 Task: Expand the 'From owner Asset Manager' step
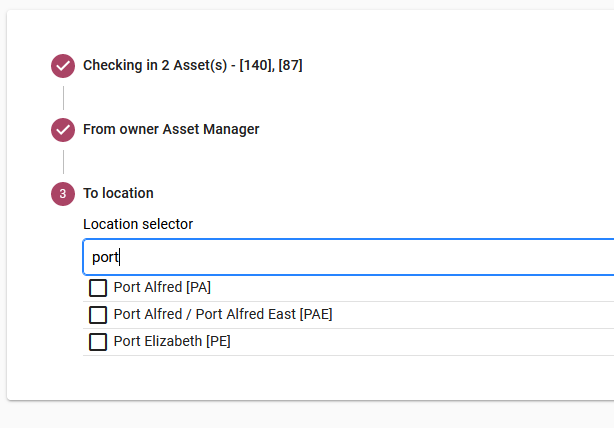pos(171,129)
